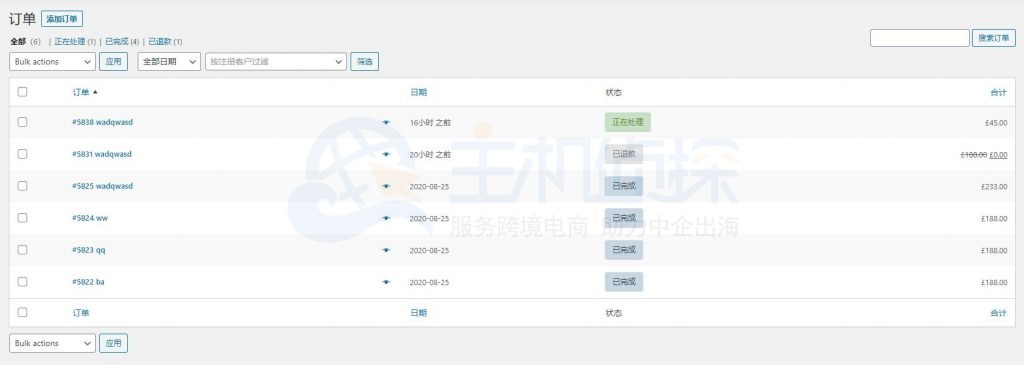Sort by 日期 column header
Image resolution: width=1024 pixels, height=365 pixels.
(x=419, y=92)
